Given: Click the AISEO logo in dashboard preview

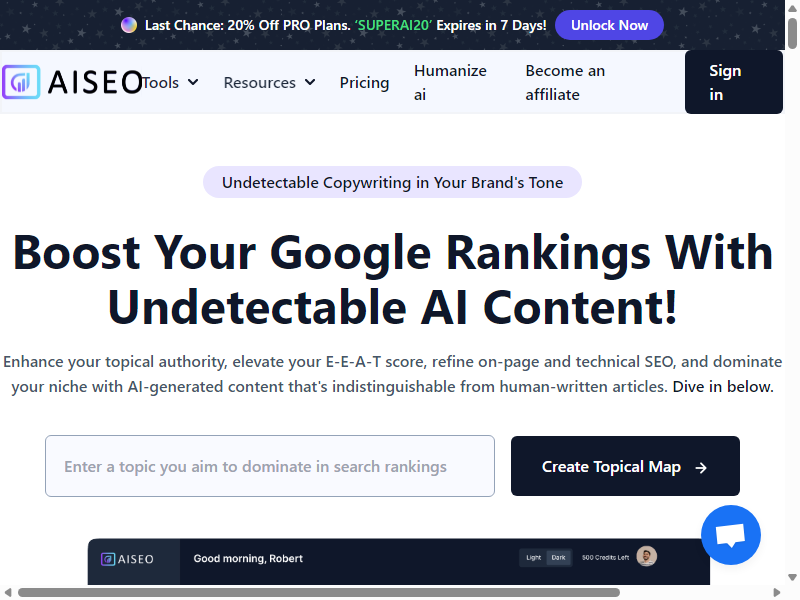Looking at the screenshot, I should coord(127,559).
